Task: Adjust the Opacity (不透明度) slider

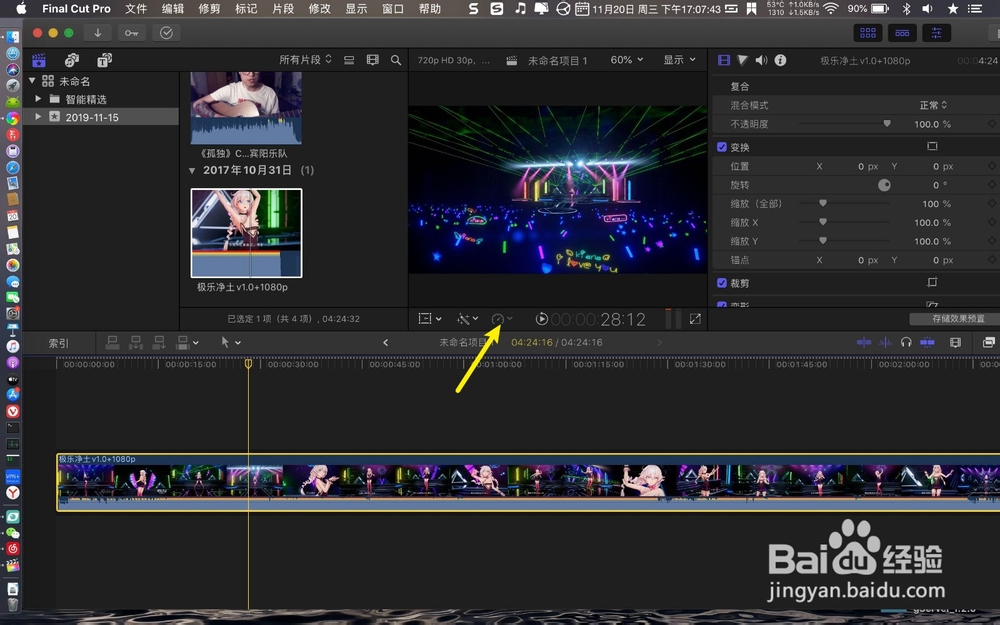Action: 887,123
